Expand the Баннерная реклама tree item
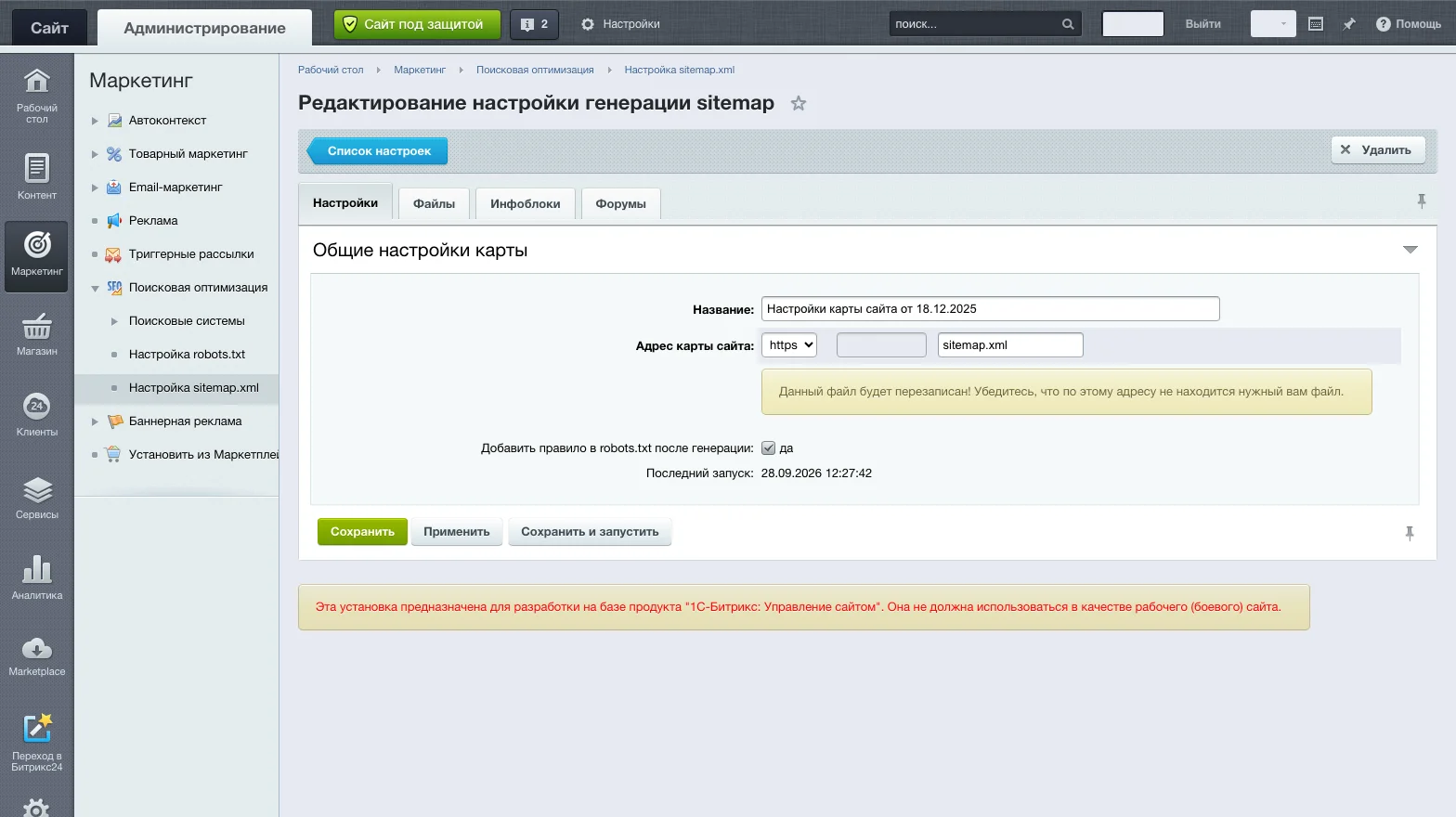 tap(95, 421)
